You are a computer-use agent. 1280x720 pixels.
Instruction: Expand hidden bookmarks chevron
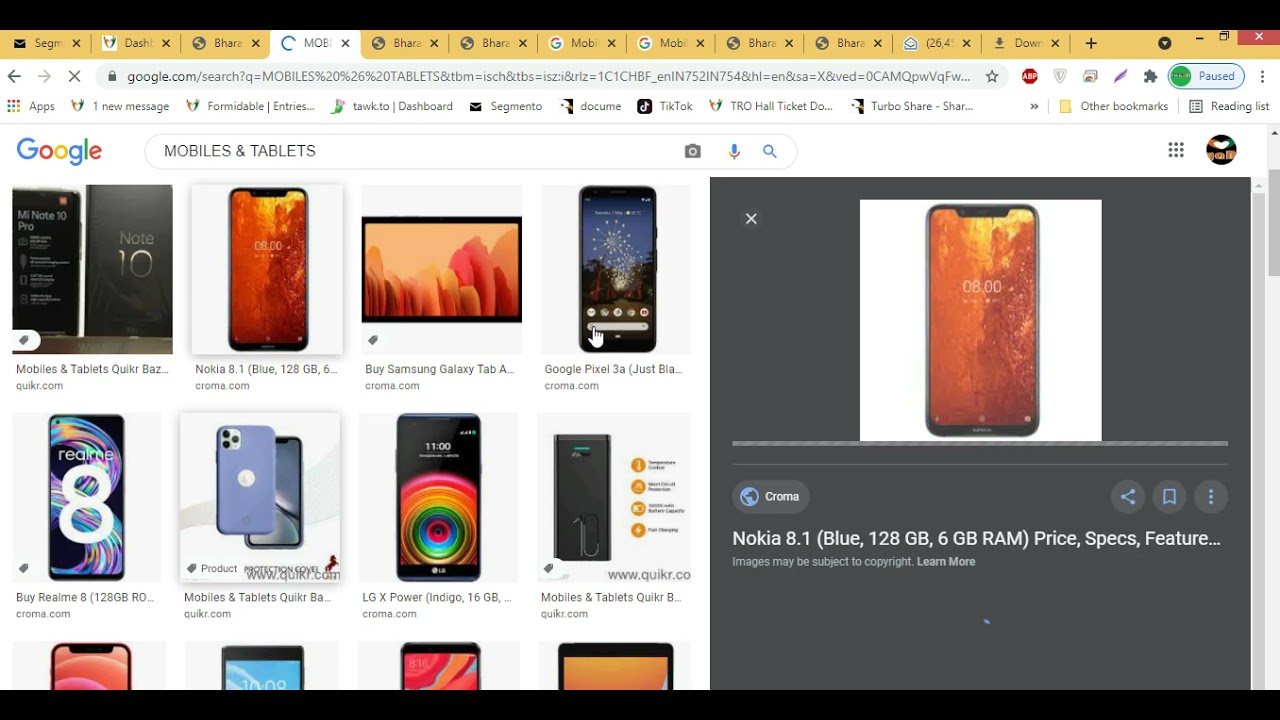pos(1034,106)
